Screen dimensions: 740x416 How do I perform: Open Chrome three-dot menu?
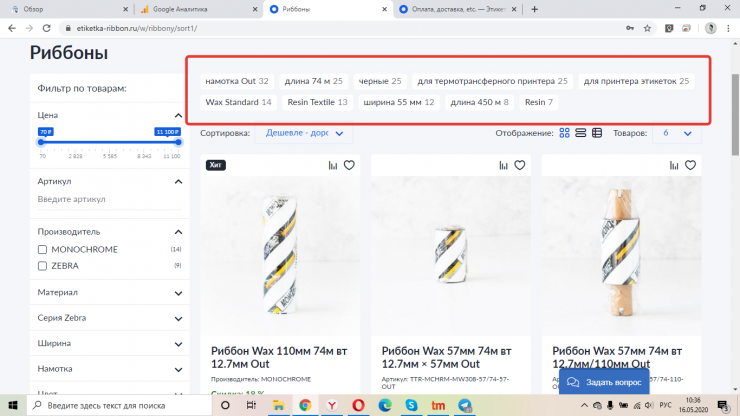pyautogui.click(x=728, y=28)
